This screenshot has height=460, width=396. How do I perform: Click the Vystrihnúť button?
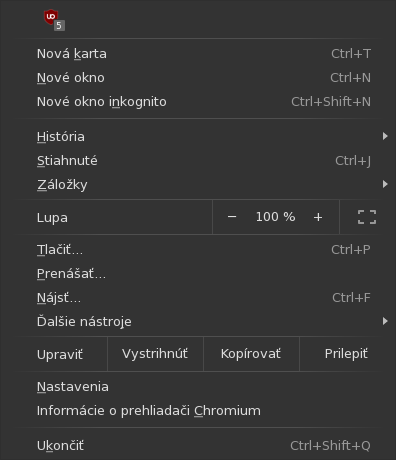[x=155, y=354]
